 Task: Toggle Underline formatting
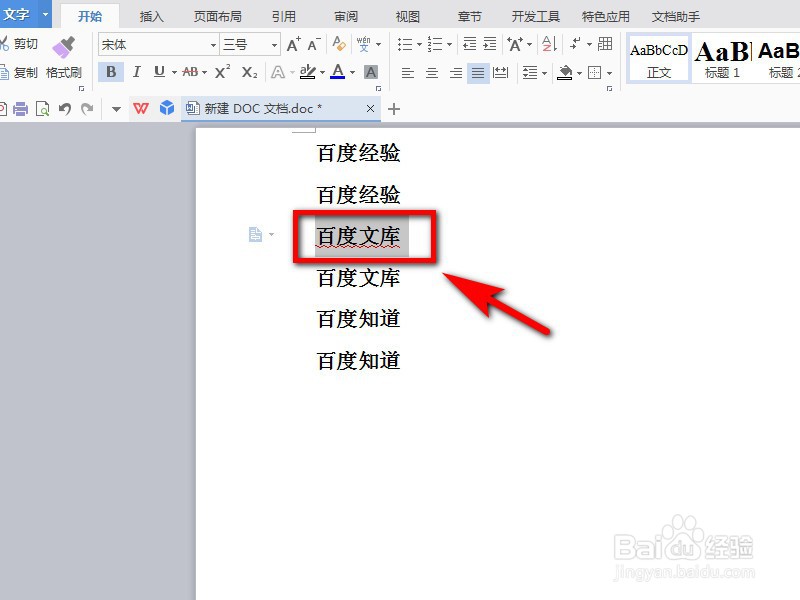point(160,72)
